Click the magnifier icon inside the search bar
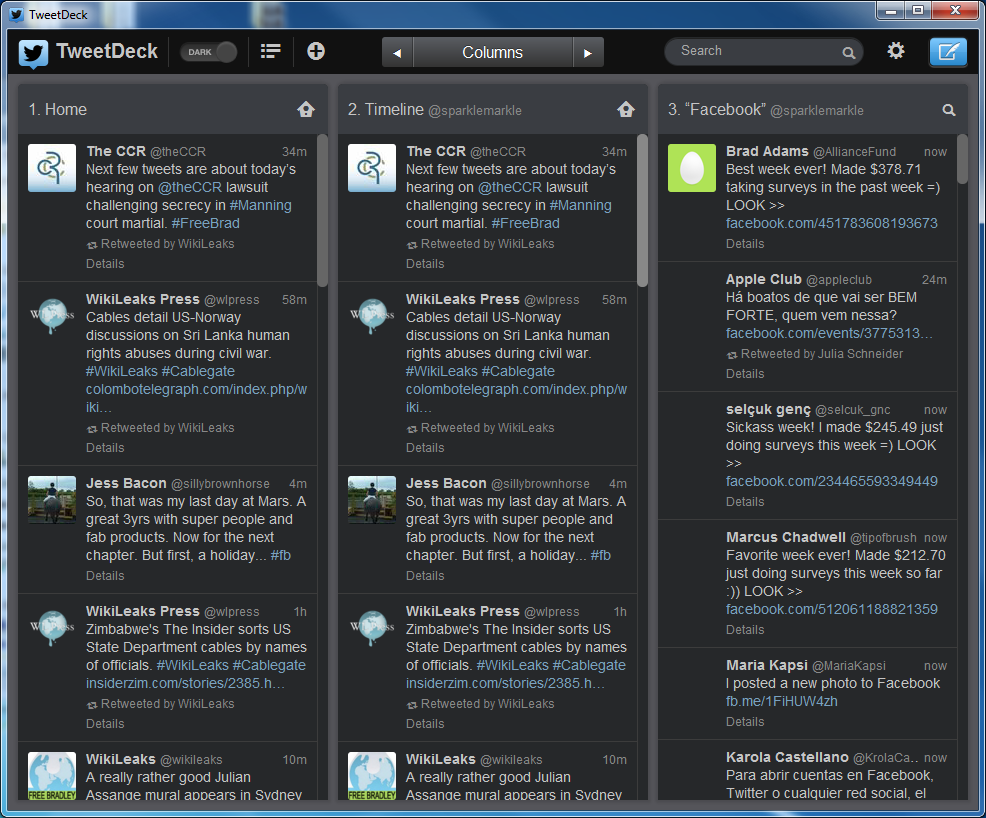This screenshot has height=818, width=986. coord(848,51)
